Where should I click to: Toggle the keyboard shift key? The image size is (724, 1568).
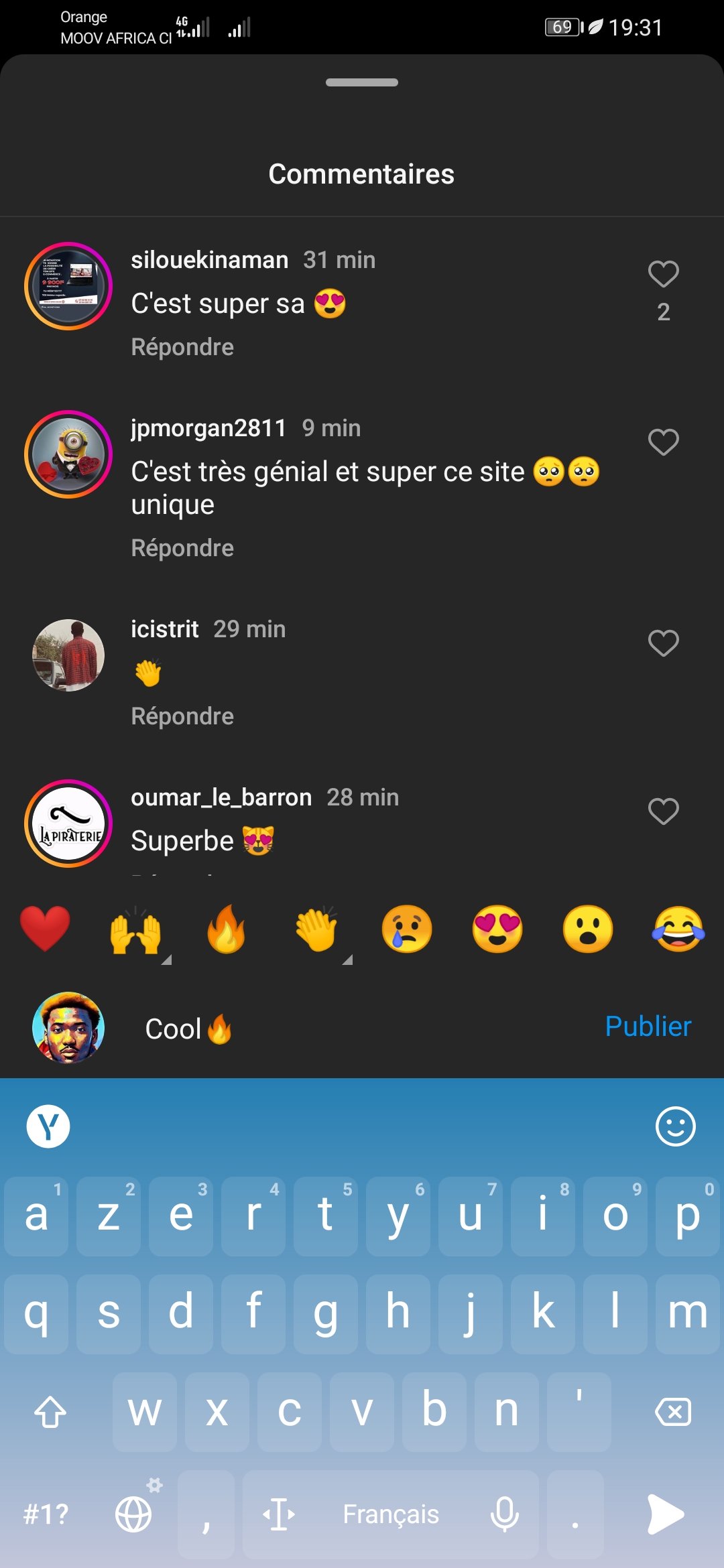click(x=50, y=1412)
